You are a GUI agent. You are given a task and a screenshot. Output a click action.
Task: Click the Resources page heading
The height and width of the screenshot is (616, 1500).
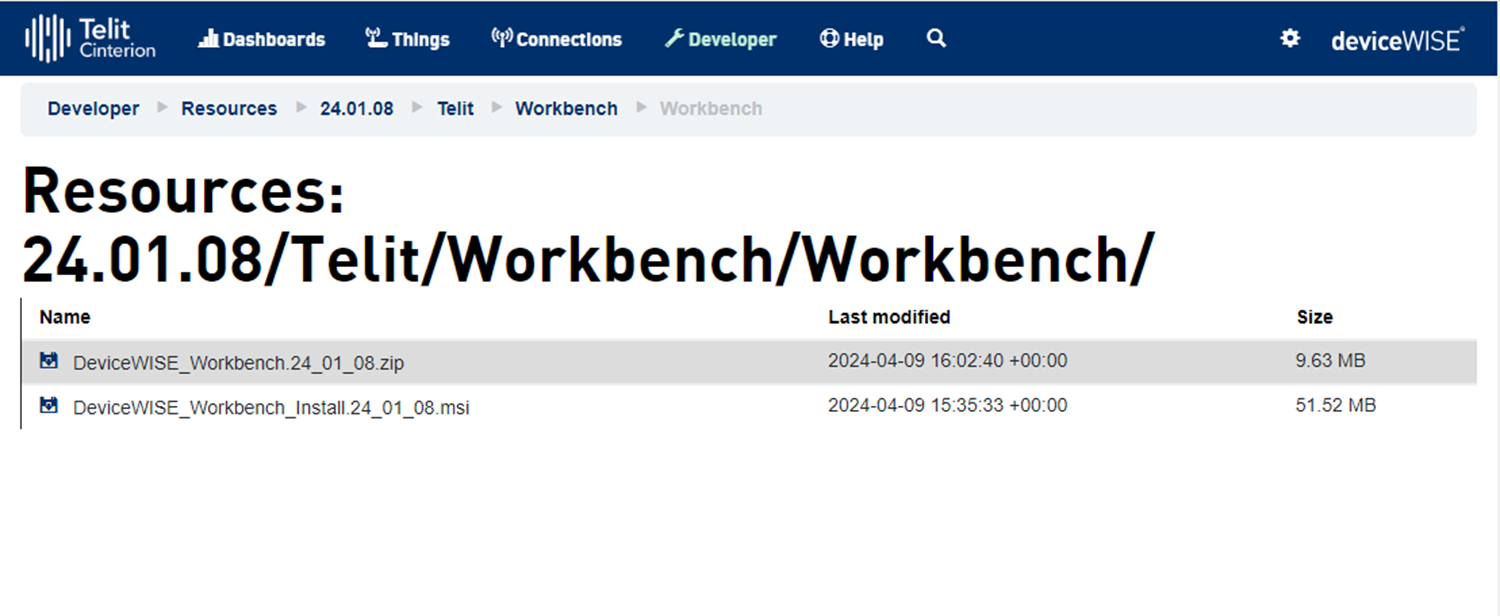click(x=588, y=226)
